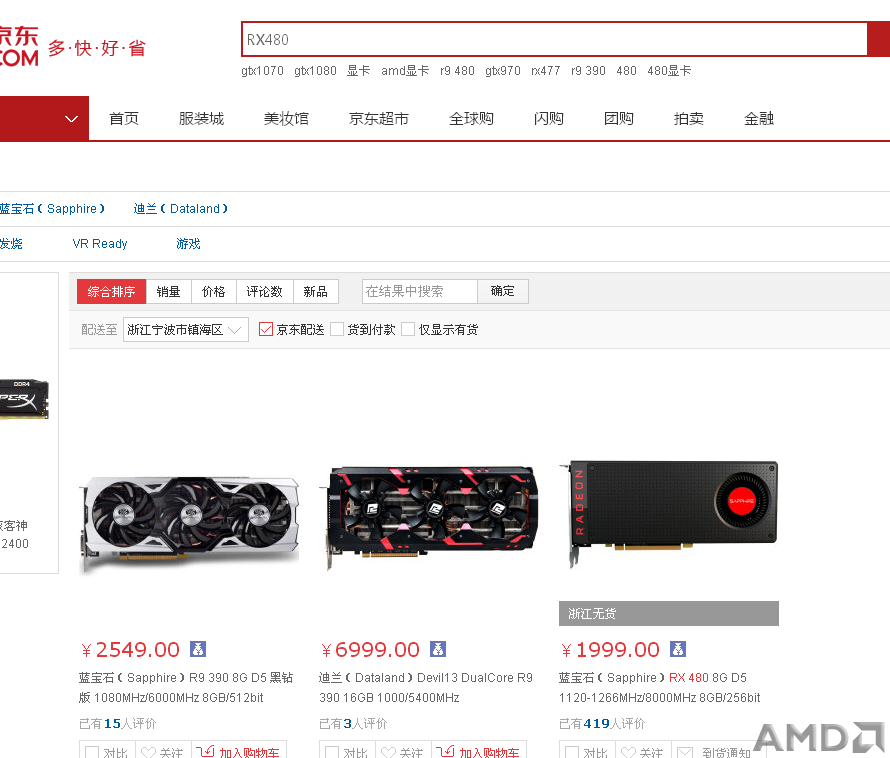Image resolution: width=890 pixels, height=758 pixels.
Task: Click heart 关注 icon for Dataland Devil13
Action: point(388,752)
